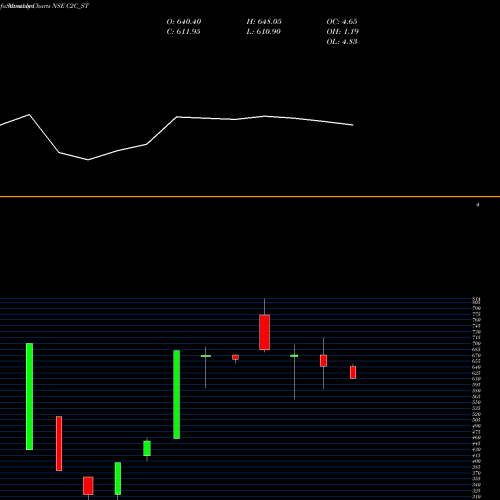Click the high price value 'H: 648.05'
The width and height of the screenshot is (500, 500).
(x=264, y=22)
